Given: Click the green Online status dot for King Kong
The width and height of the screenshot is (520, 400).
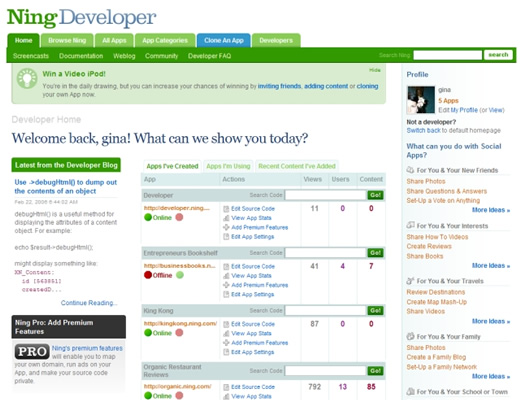Looking at the screenshot, I should (x=148, y=333).
